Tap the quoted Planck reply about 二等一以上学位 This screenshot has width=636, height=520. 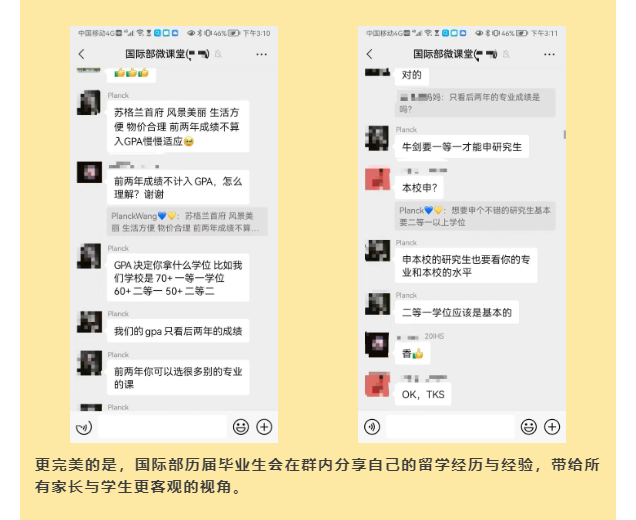(x=475, y=216)
